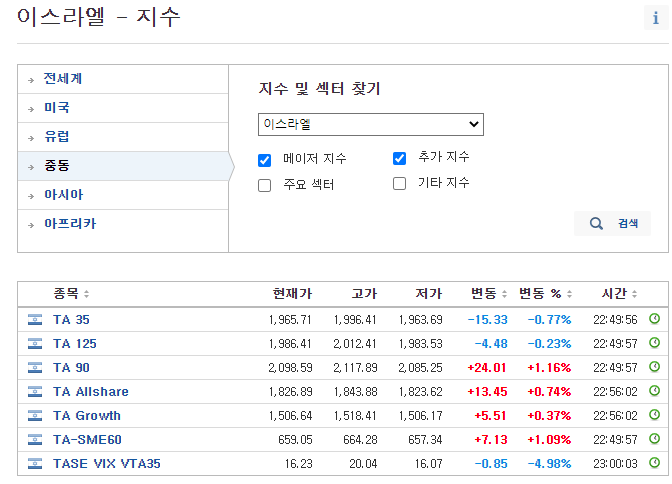Click the clock icon in TA 125 row

point(655,343)
